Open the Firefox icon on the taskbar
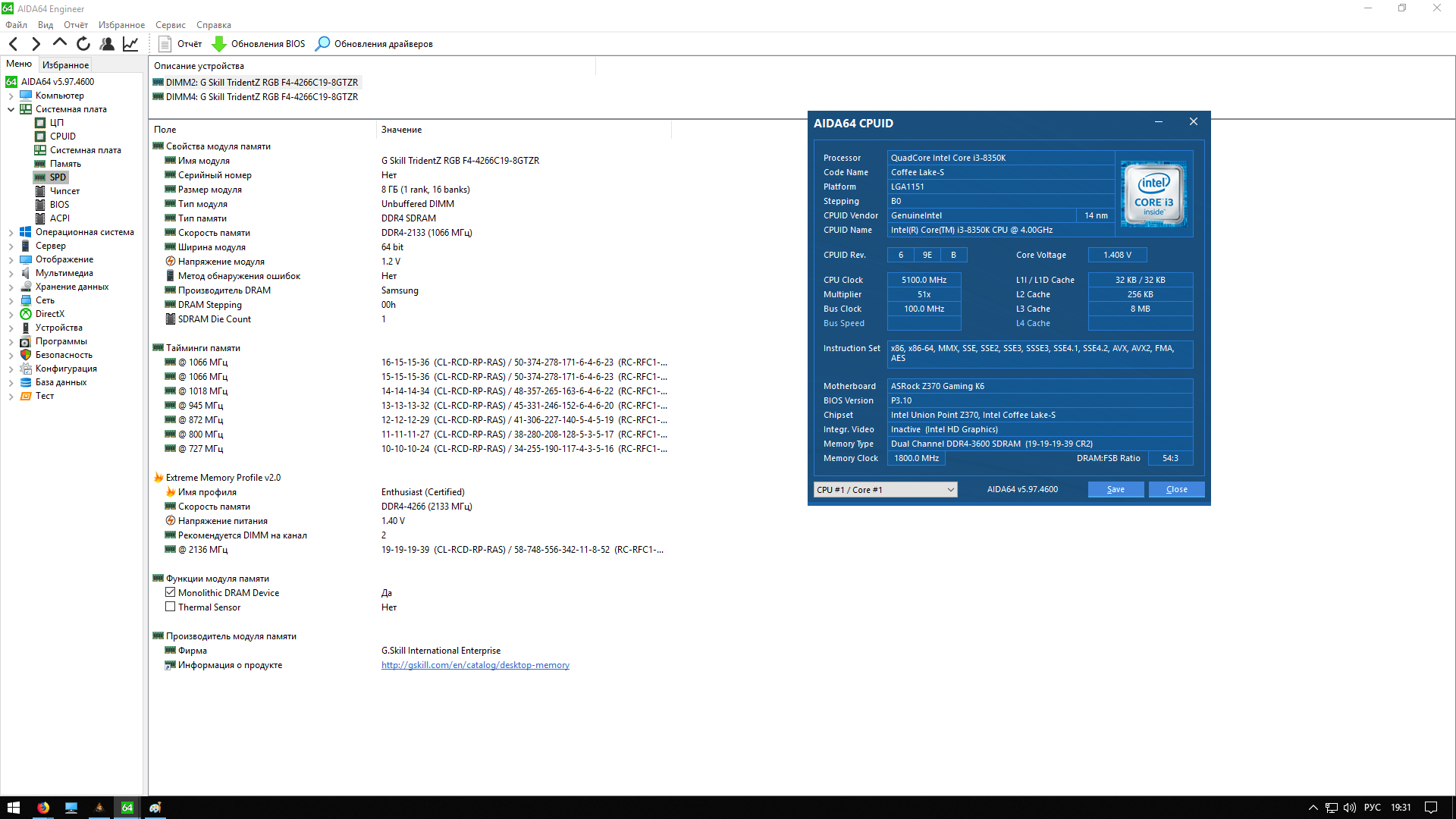Viewport: 1456px width, 819px height. click(43, 808)
